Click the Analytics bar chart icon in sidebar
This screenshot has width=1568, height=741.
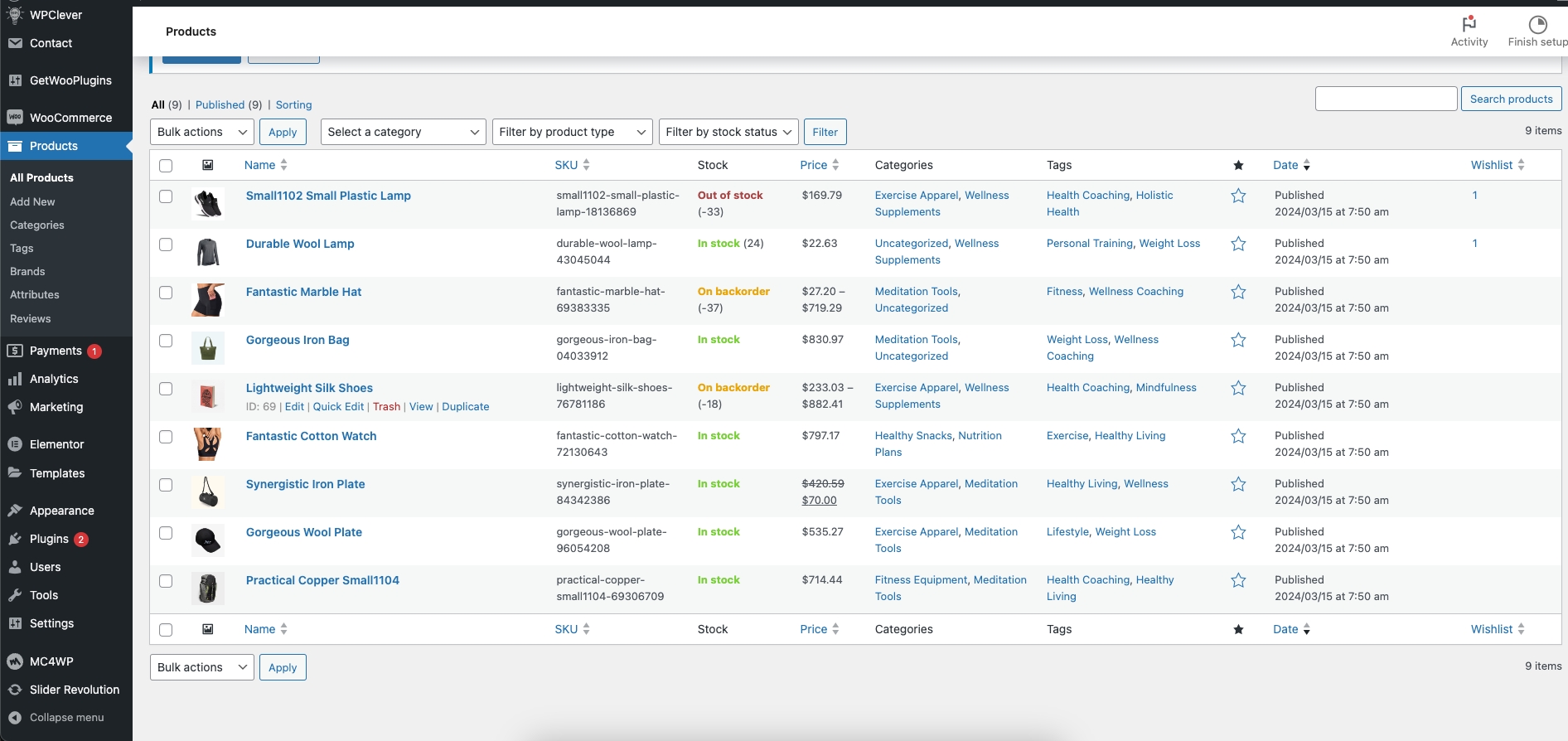click(15, 379)
